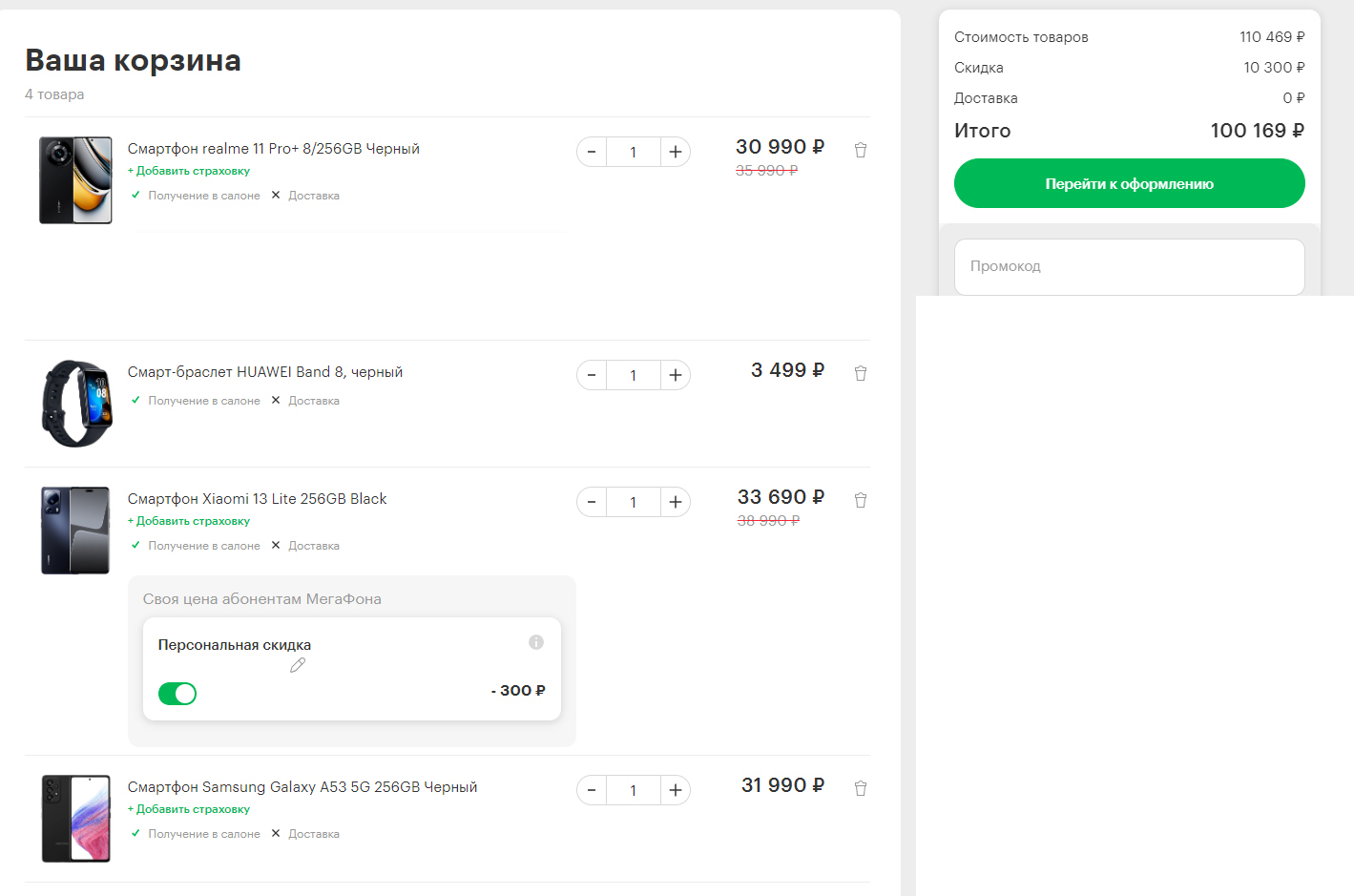This screenshot has width=1354, height=896.
Task: Remove HUAWEI Band 8 with trash icon
Action: (x=861, y=373)
